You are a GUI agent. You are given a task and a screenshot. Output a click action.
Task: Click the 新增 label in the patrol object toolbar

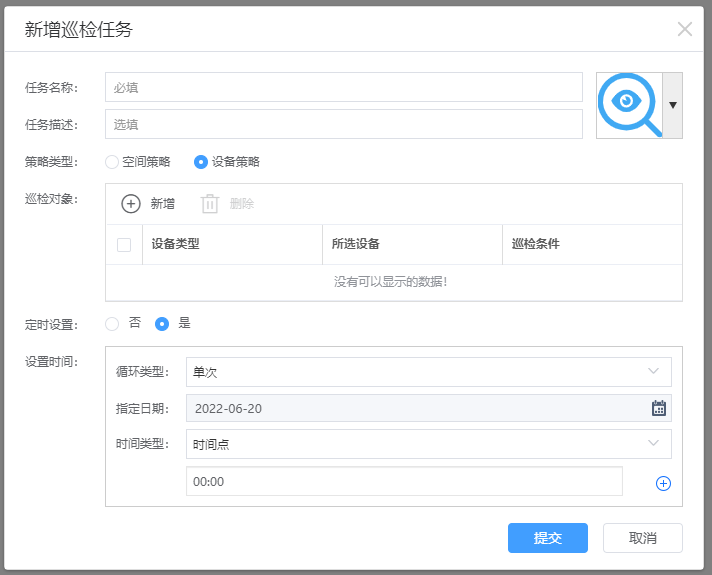[x=163, y=203]
